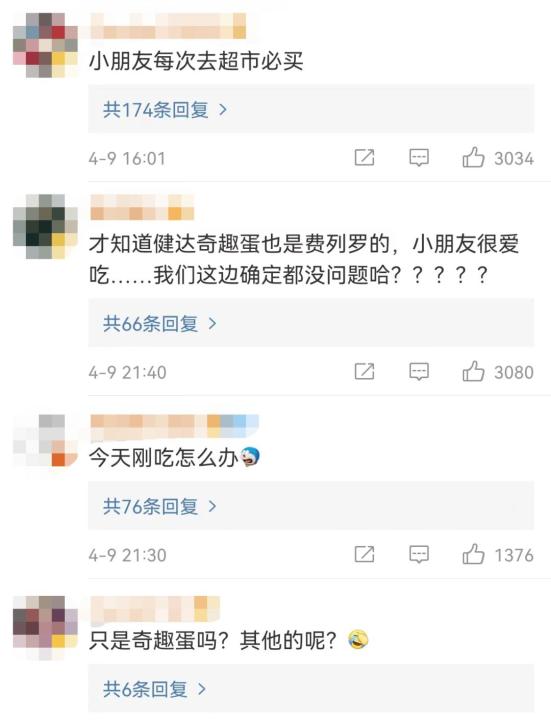Image resolution: width=551 pixels, height=723 pixels.
Task: Open username above 今天刚吃怎么办 comment
Action: (174, 425)
